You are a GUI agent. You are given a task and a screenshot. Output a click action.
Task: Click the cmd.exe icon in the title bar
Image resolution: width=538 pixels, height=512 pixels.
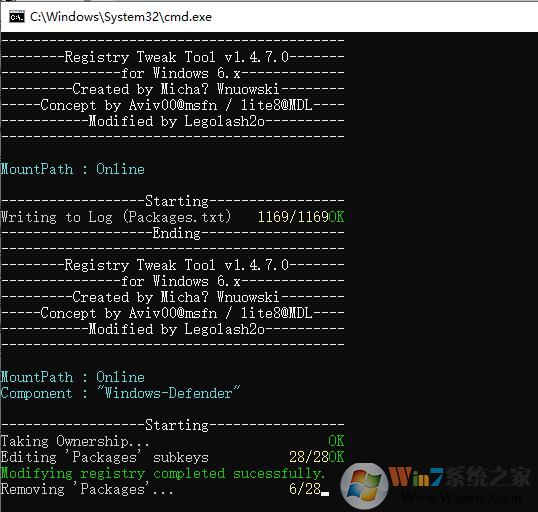tap(17, 17)
